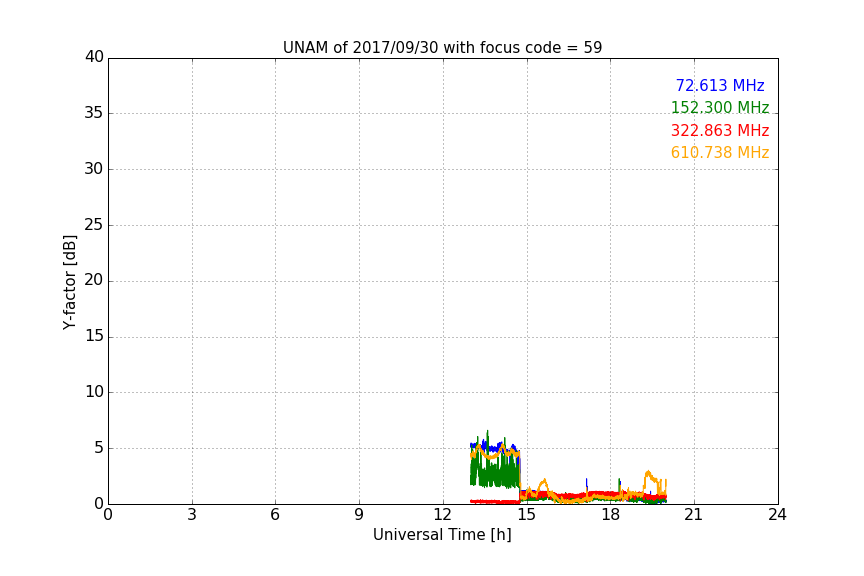Click the x-axis tick label '9'

click(x=359, y=515)
